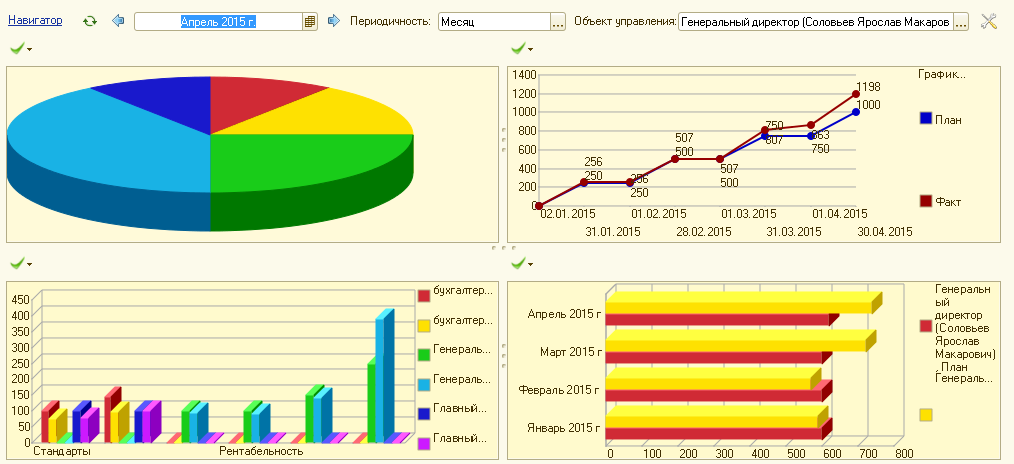
Task: Go to previous period with left arrow
Action: pyautogui.click(x=119, y=21)
